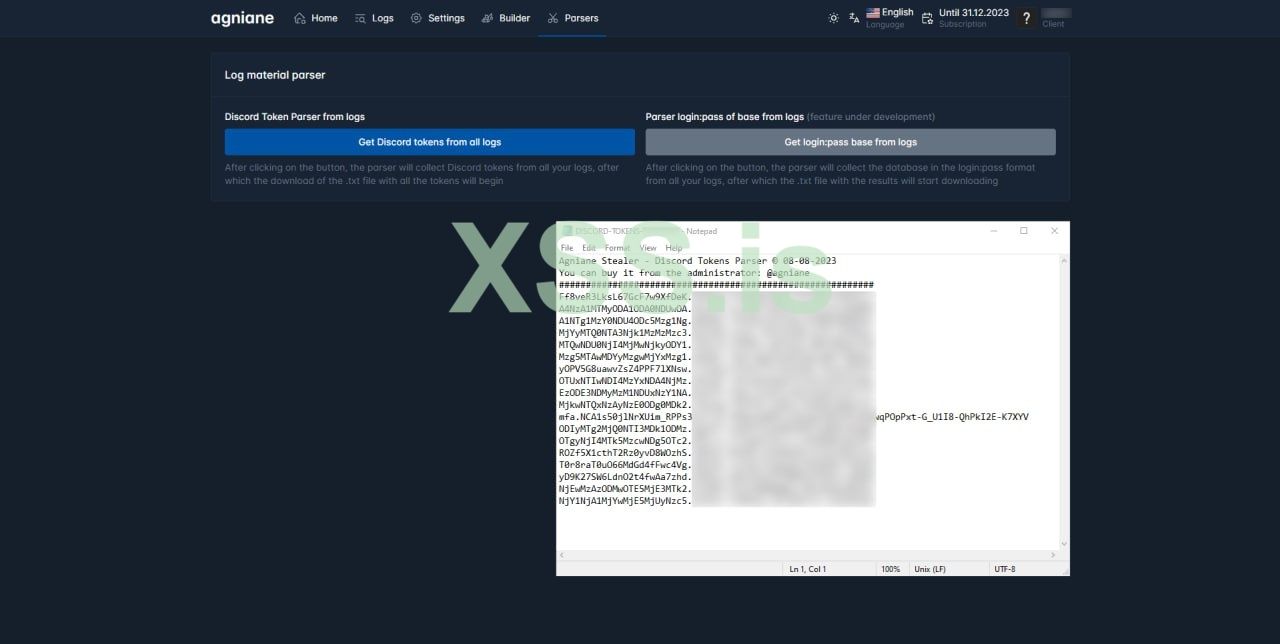Click the subscription calendar icon
Image resolution: width=1280 pixels, height=644 pixels.
point(927,18)
